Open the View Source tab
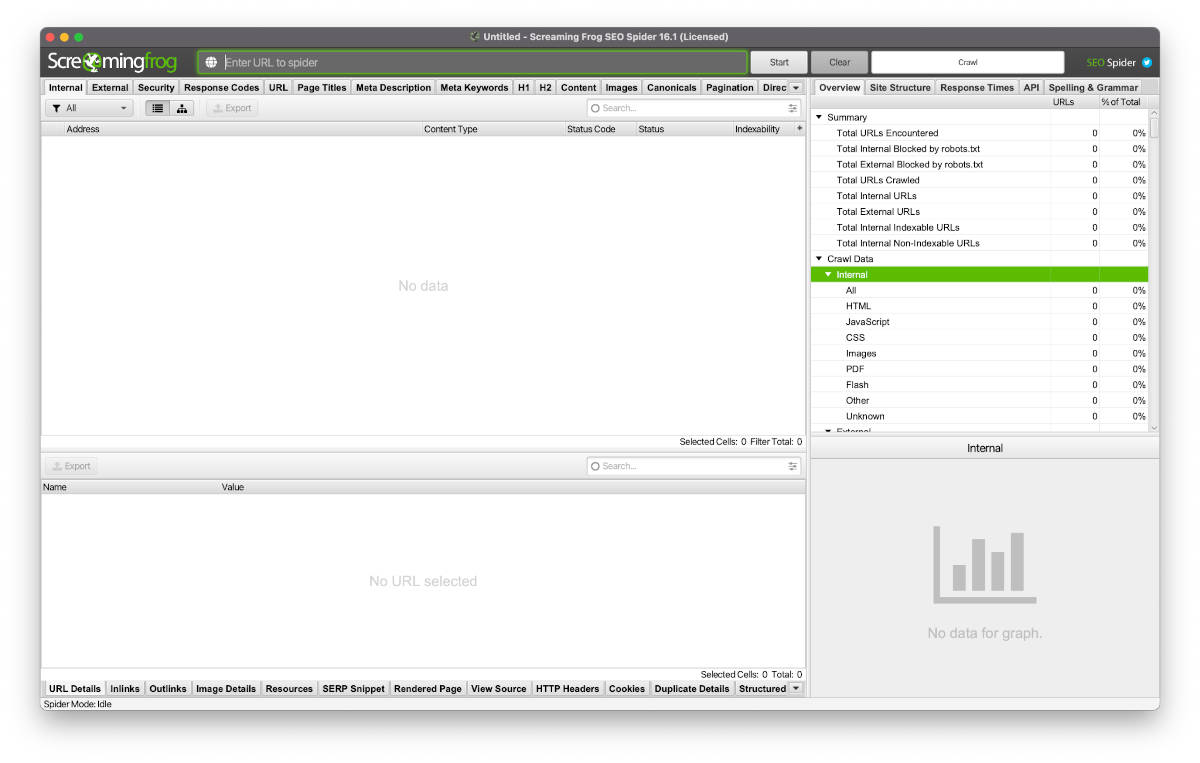 [498, 689]
